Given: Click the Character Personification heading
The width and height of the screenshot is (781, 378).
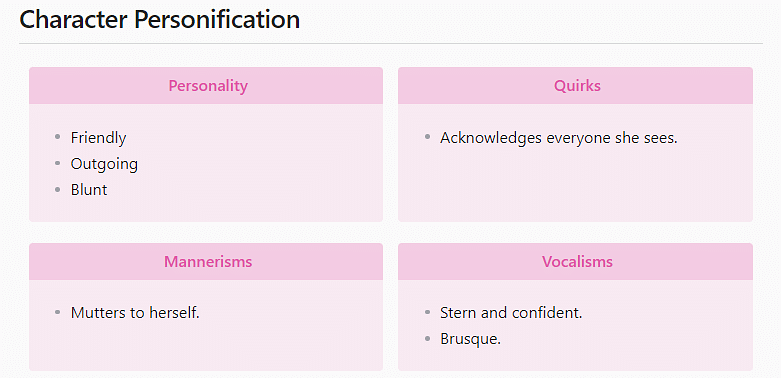Looking at the screenshot, I should click(x=159, y=20).
